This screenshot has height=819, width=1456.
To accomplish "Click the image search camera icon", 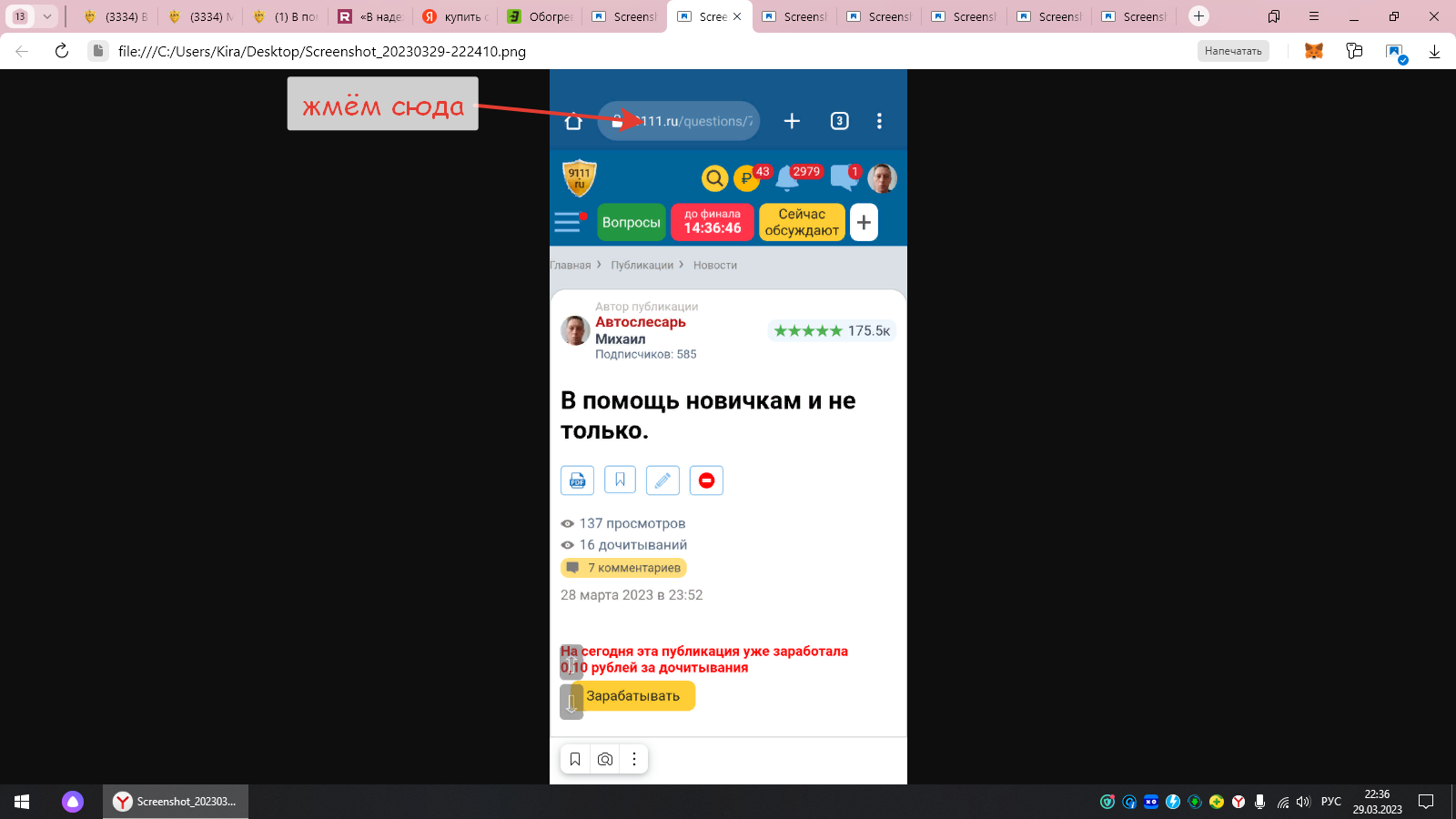I will (605, 759).
